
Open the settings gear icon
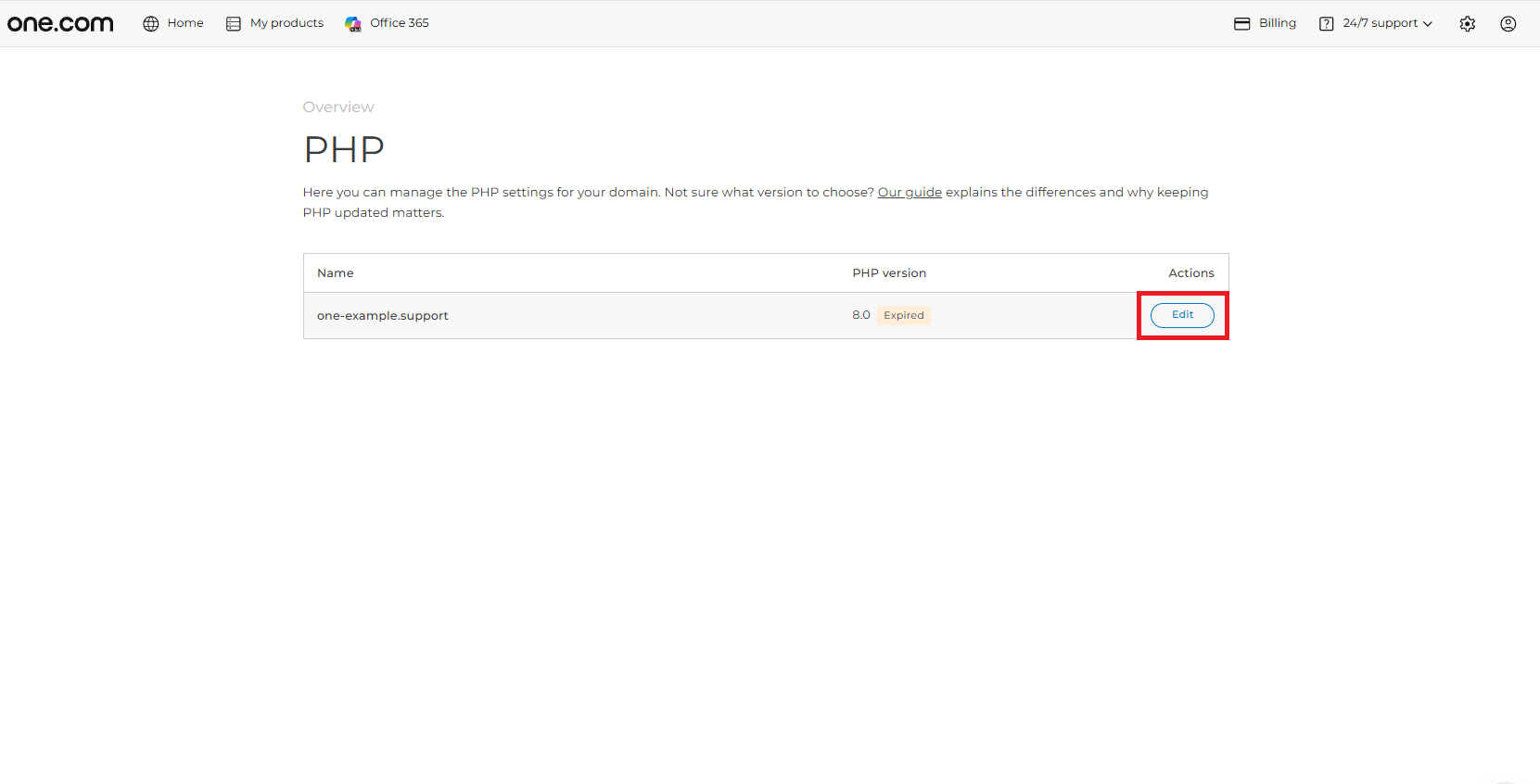click(x=1468, y=24)
